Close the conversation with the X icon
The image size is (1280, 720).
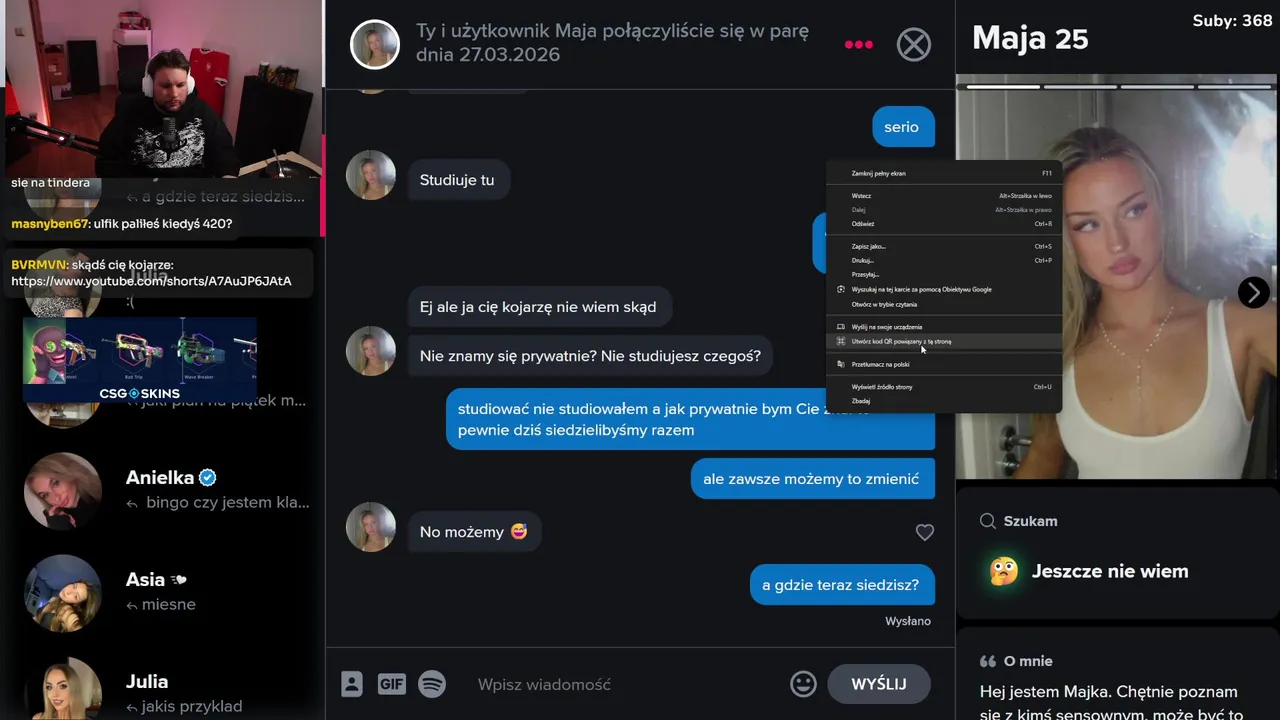tap(913, 44)
